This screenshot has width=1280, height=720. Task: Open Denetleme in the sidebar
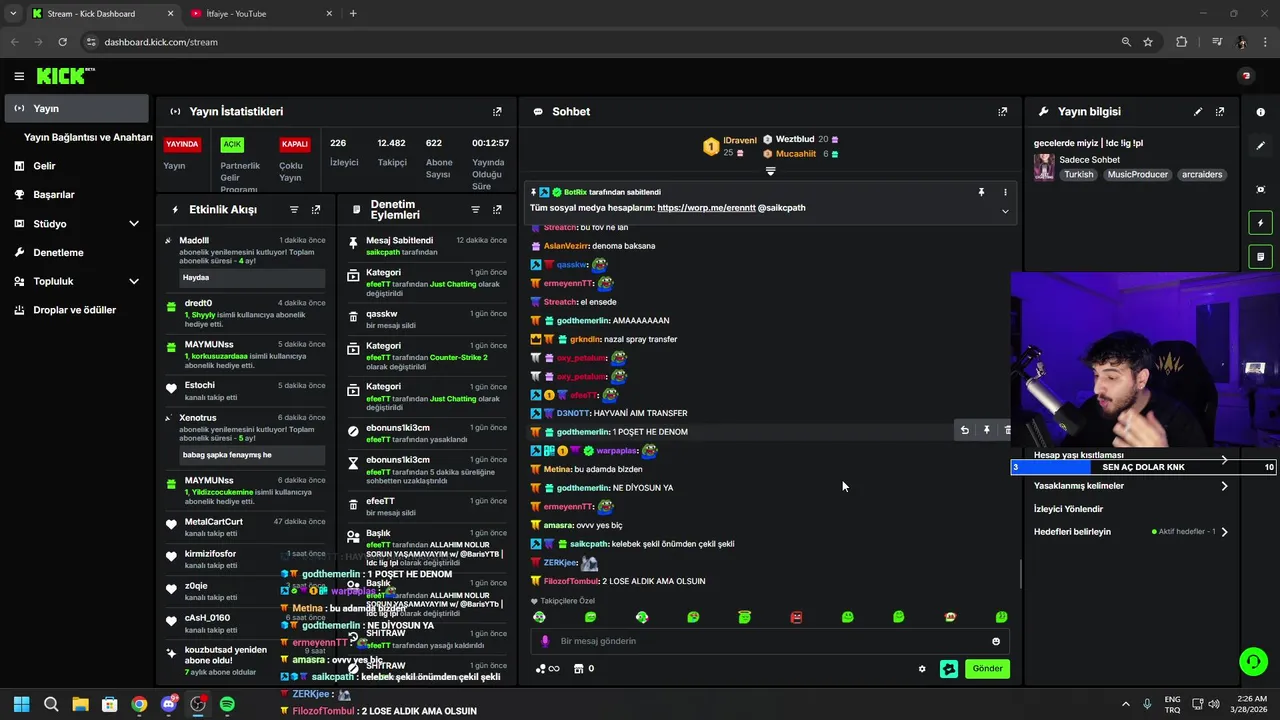58,253
